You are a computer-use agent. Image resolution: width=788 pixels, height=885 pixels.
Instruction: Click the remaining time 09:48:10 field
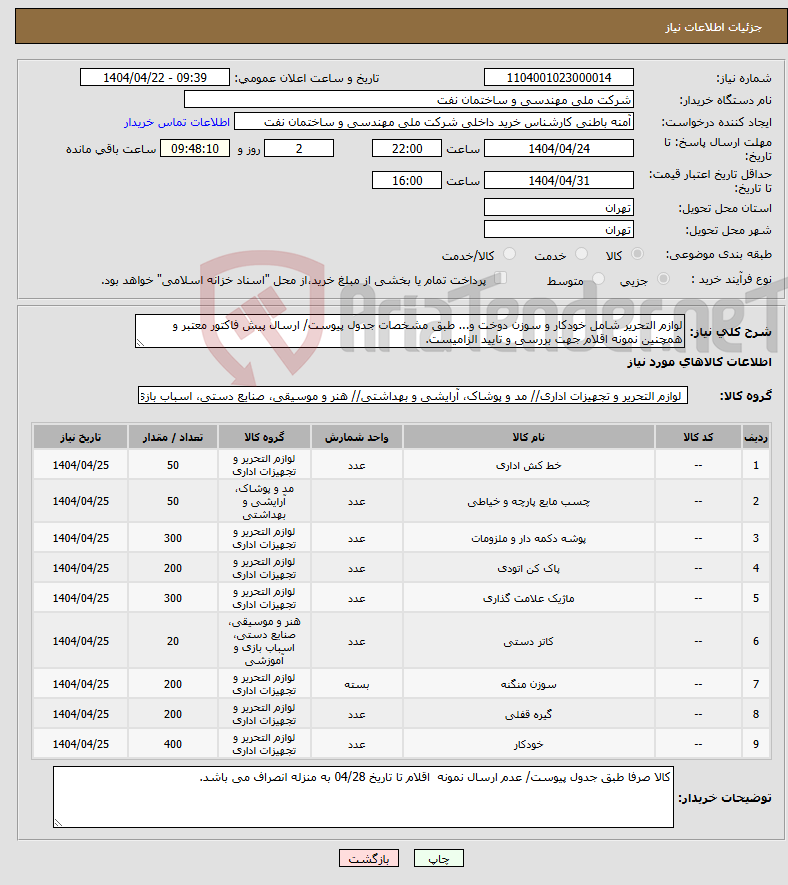point(195,148)
